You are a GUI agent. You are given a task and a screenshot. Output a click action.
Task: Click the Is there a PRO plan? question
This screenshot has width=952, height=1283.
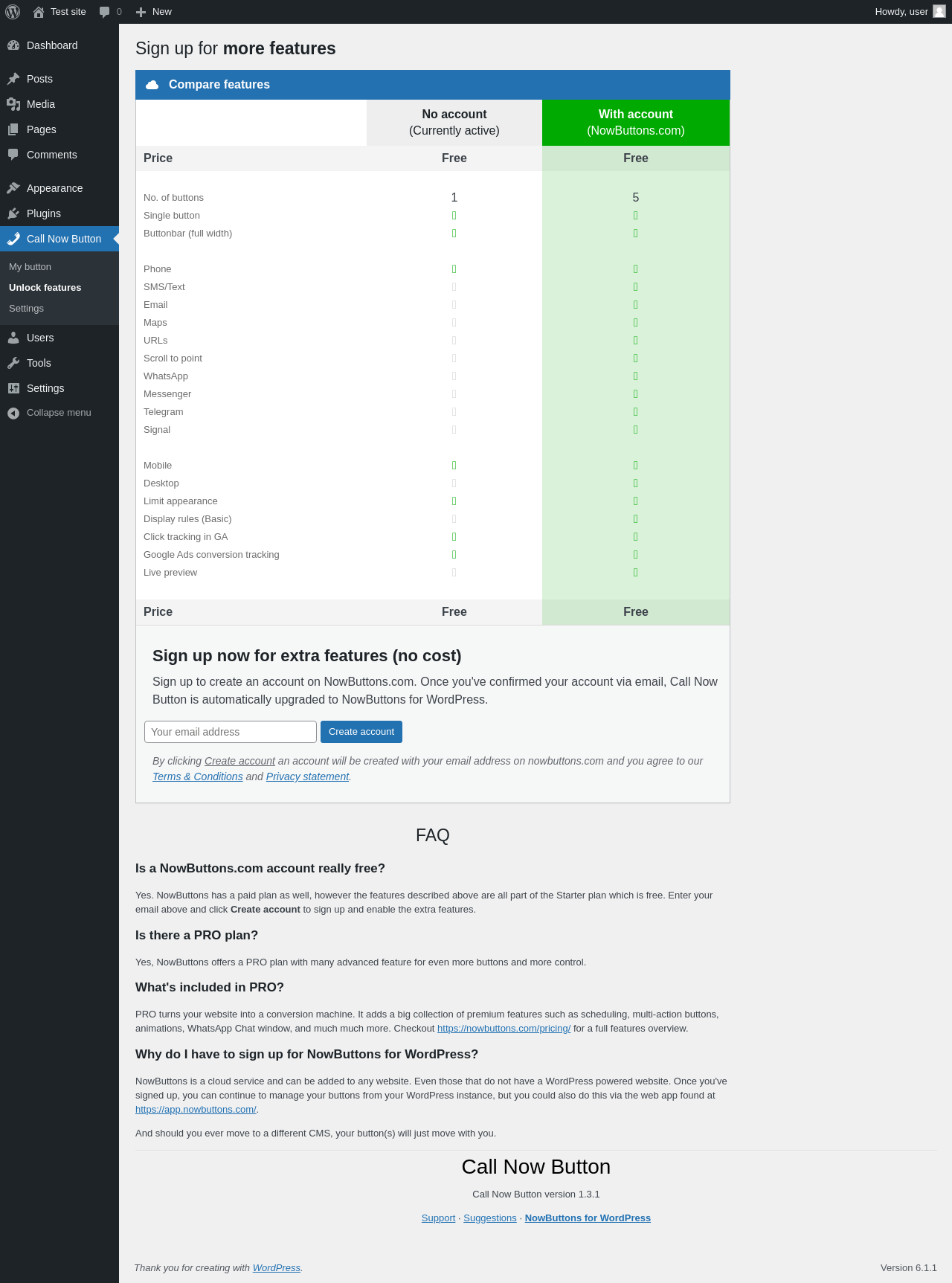click(196, 936)
